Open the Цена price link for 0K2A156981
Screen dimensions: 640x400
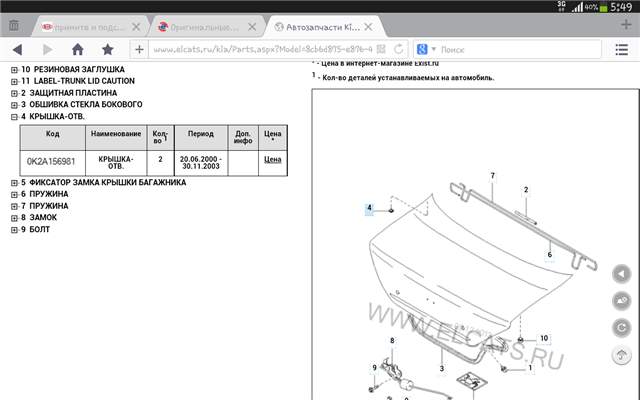click(273, 160)
